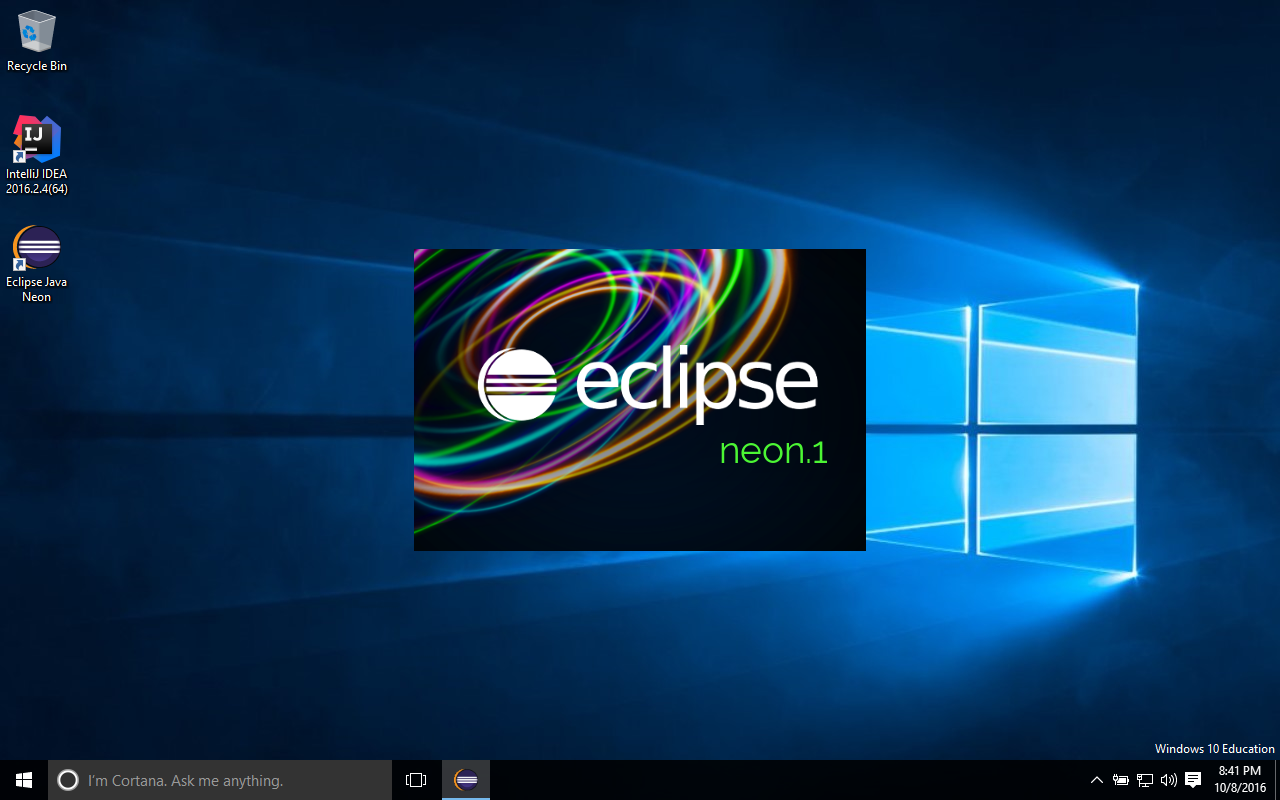The width and height of the screenshot is (1280, 800).
Task: Select the IntelliJ IDEA icon label
Action: (x=36, y=180)
